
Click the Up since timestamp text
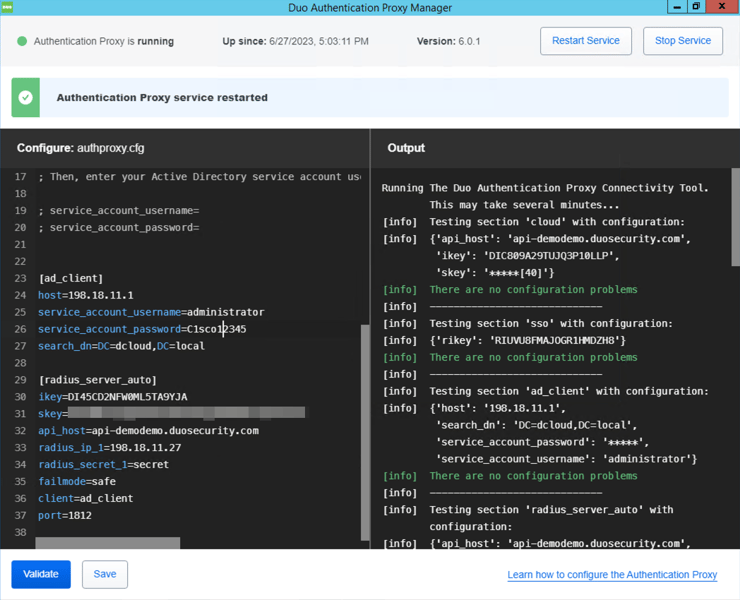pos(295,42)
